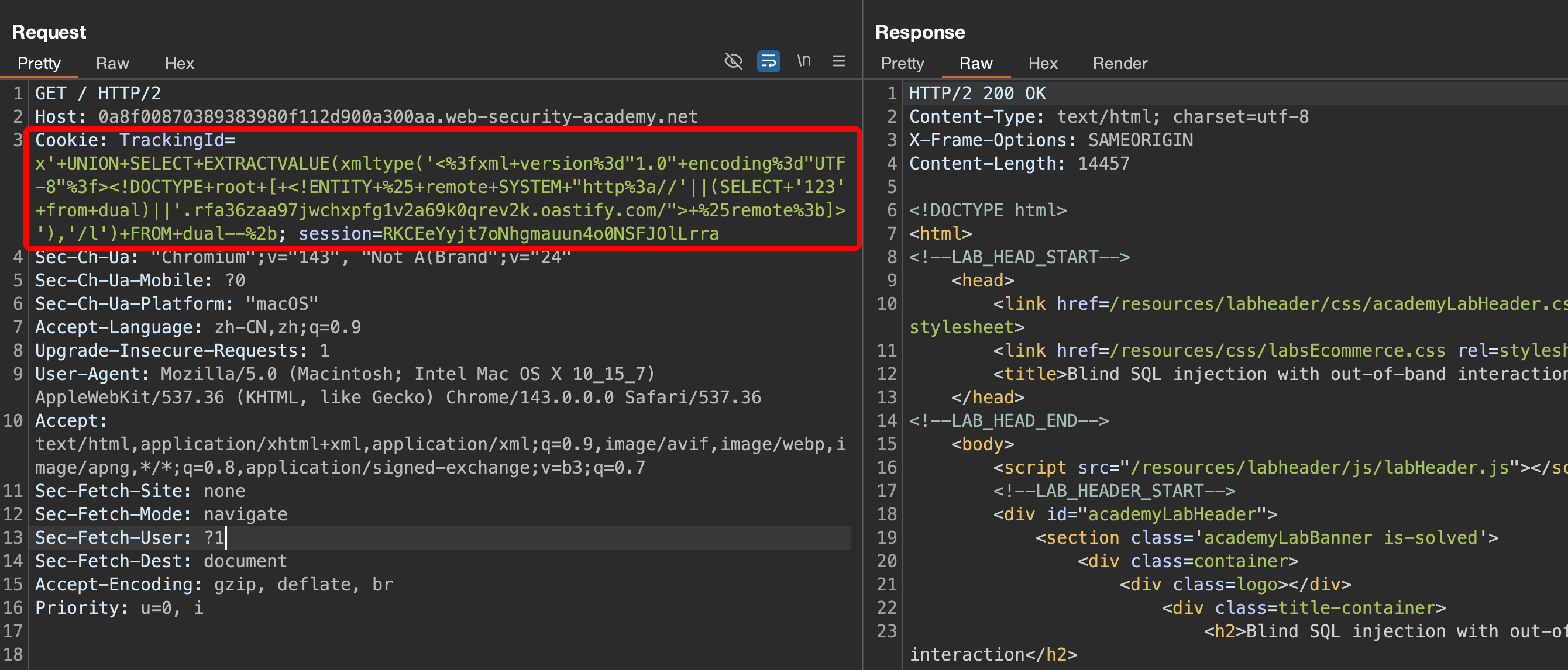1568x670 pixels.
Task: Place cursor on the Host header line
Action: point(365,117)
